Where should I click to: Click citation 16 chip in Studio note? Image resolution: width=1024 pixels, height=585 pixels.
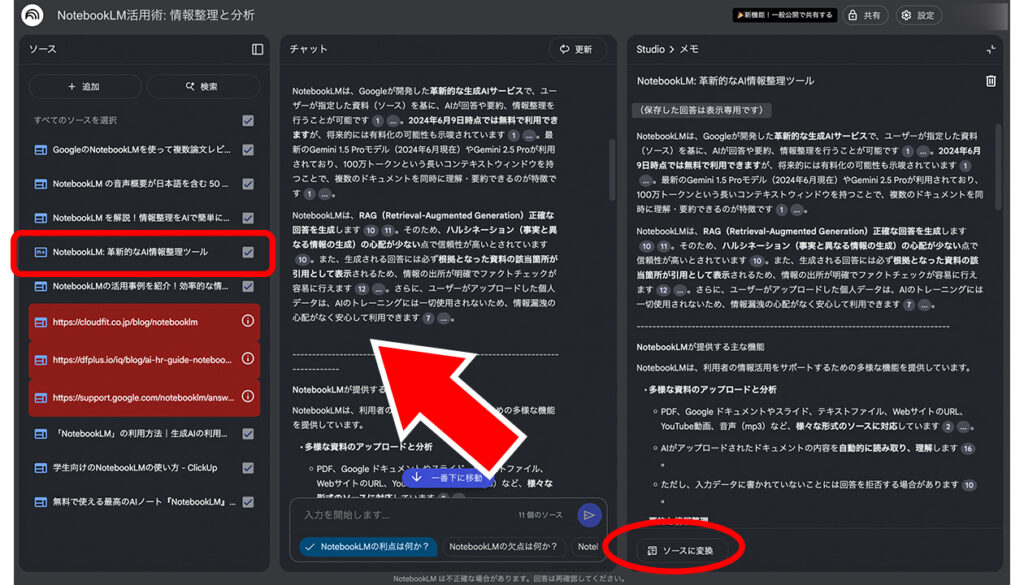[x=968, y=449]
